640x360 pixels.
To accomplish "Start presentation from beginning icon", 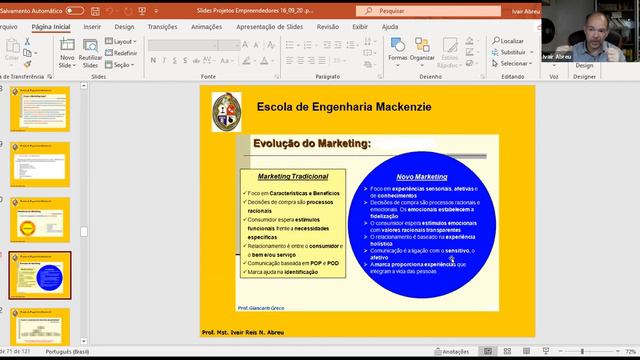I will click(x=142, y=11).
